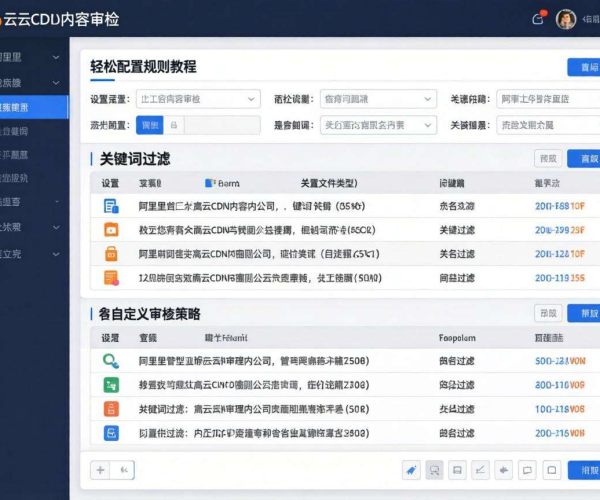Switch to the 轻松配置规则教程 tab

point(143,67)
